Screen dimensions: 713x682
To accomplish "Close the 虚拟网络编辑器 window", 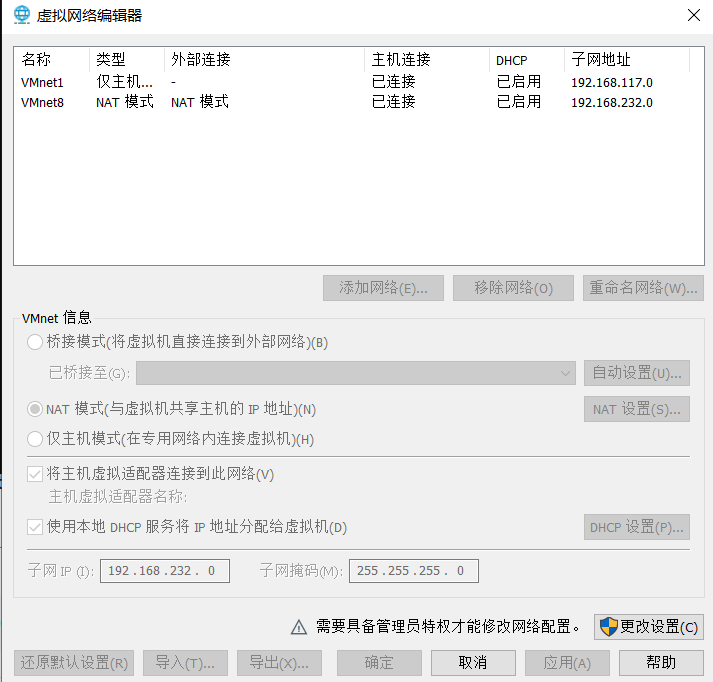I will 693,15.
